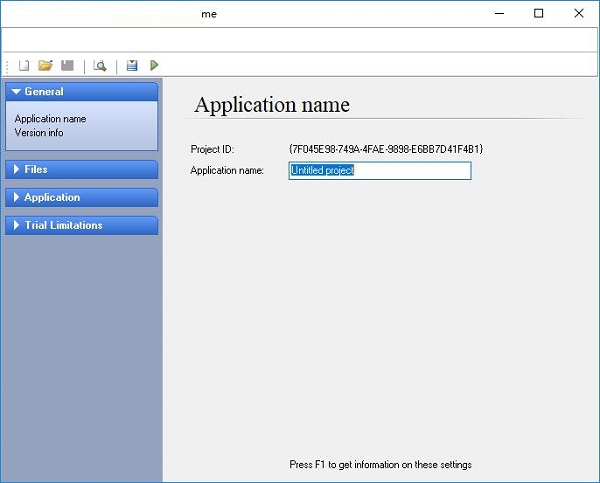Image resolution: width=600 pixels, height=483 pixels.
Task: Expand the Trial Limitations section
Action: pyautogui.click(x=81, y=226)
